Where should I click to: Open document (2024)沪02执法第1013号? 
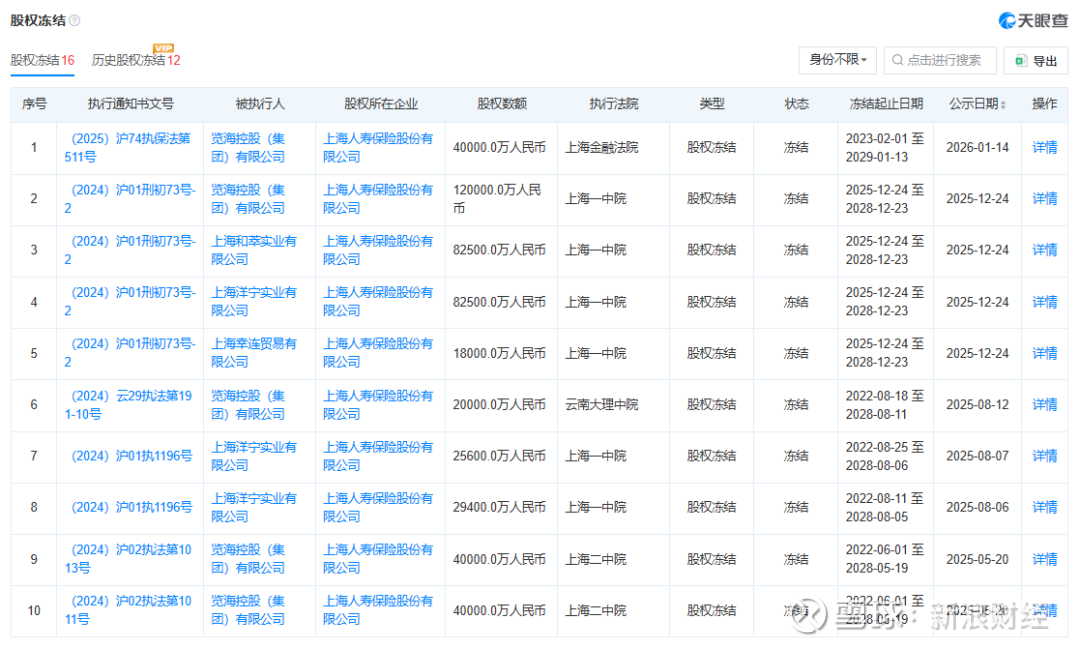128,559
